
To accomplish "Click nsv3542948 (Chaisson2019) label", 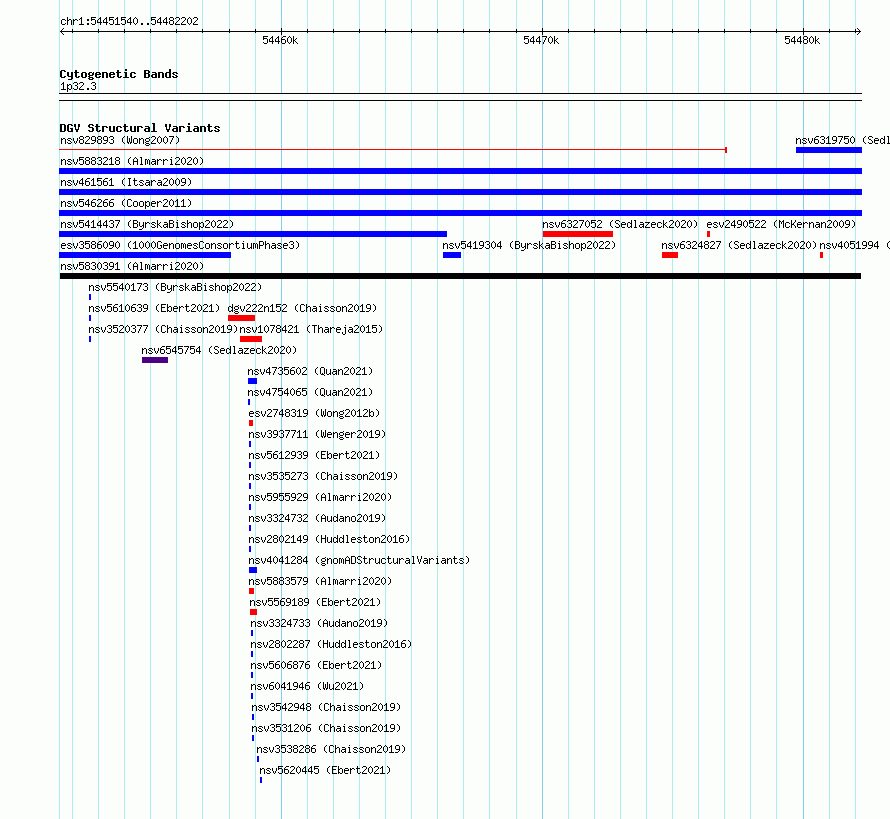I will [x=326, y=707].
